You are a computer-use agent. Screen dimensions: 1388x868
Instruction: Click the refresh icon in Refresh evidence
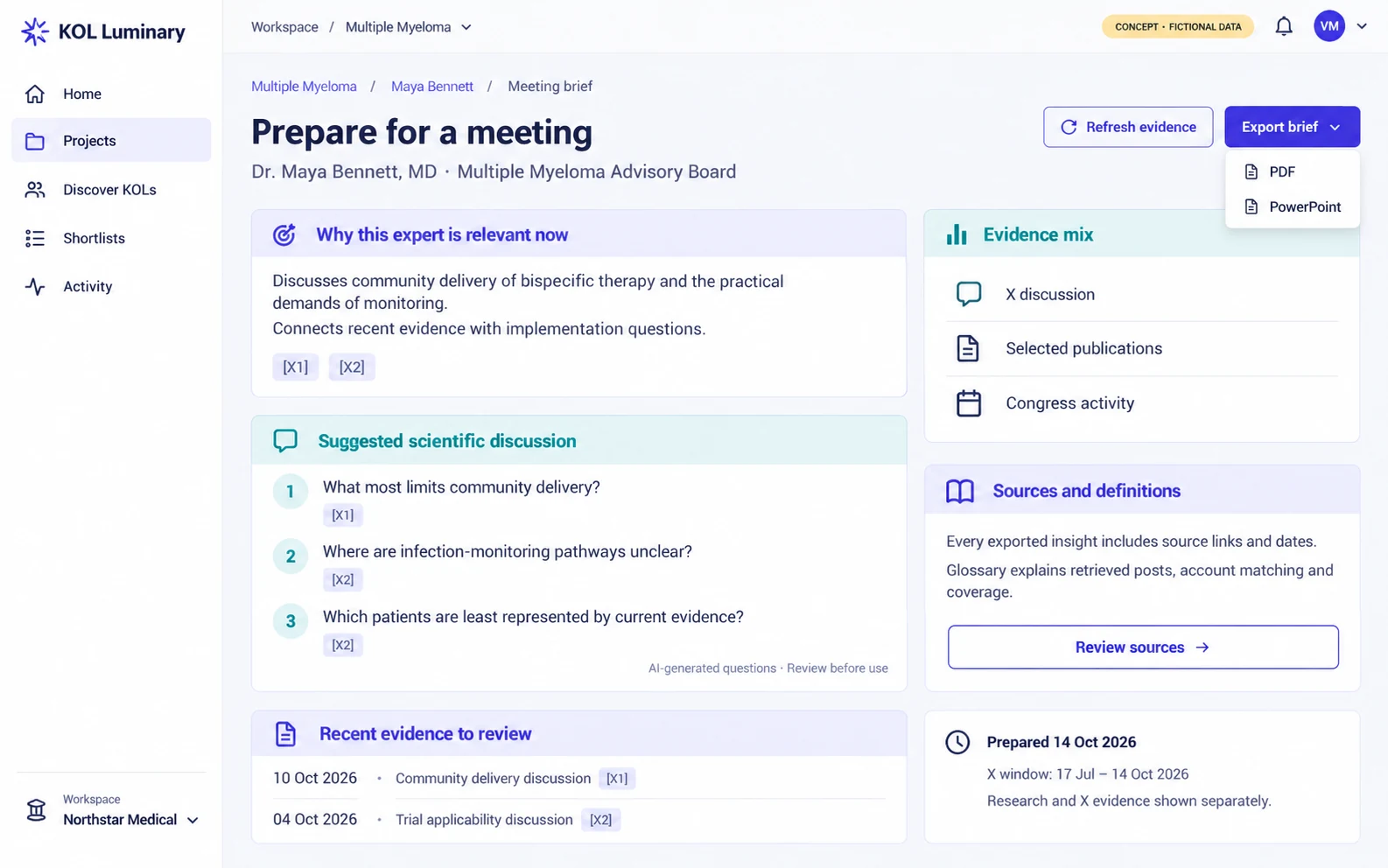(1069, 127)
